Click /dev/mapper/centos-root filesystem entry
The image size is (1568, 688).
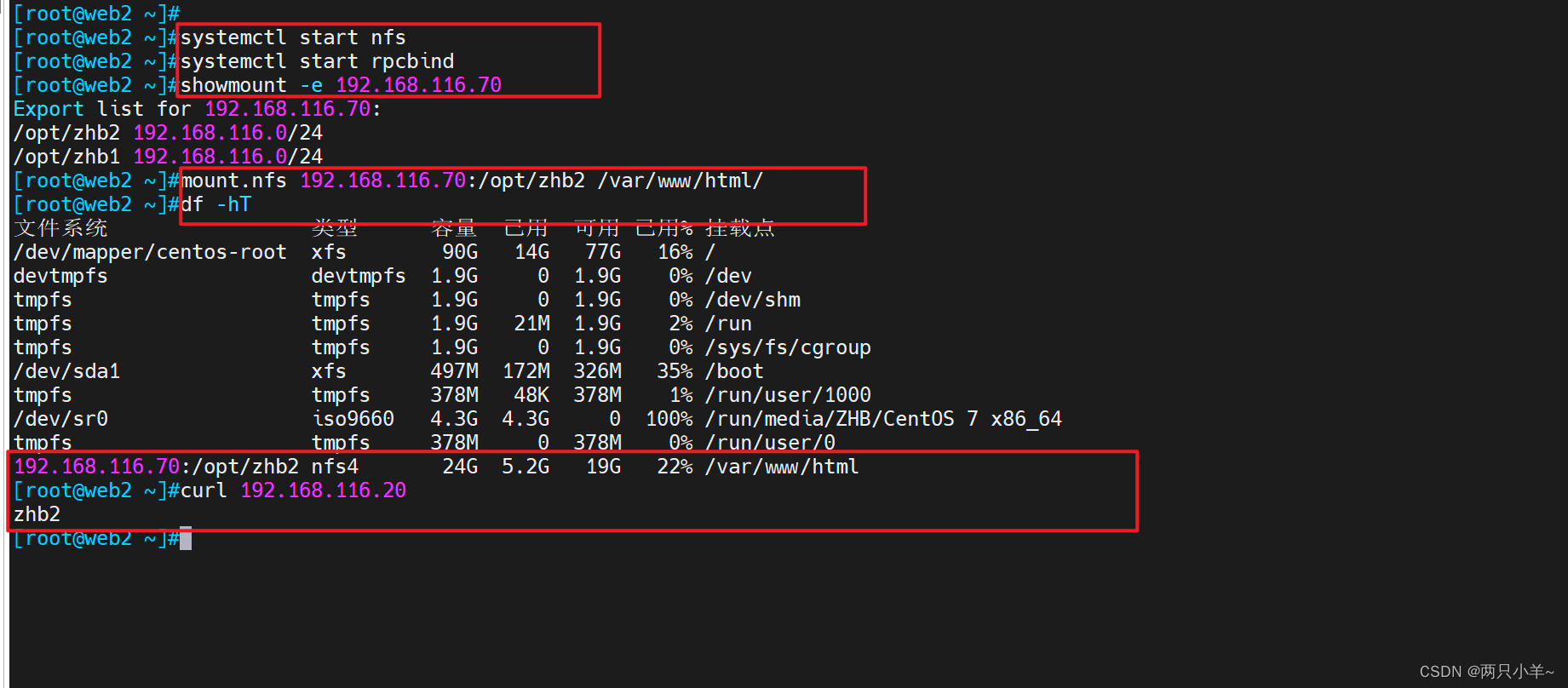(x=150, y=252)
